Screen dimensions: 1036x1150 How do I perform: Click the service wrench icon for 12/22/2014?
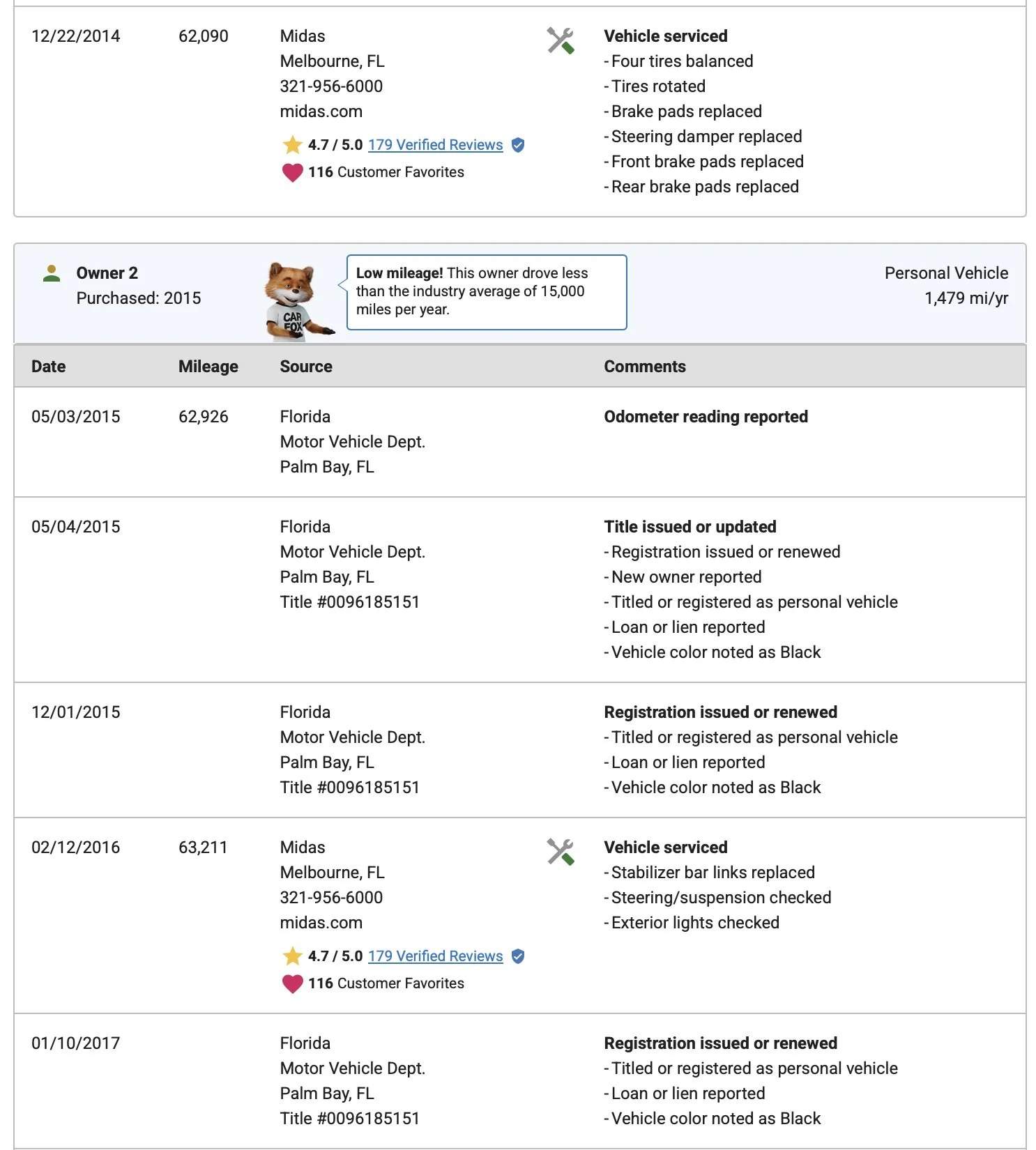[x=561, y=41]
